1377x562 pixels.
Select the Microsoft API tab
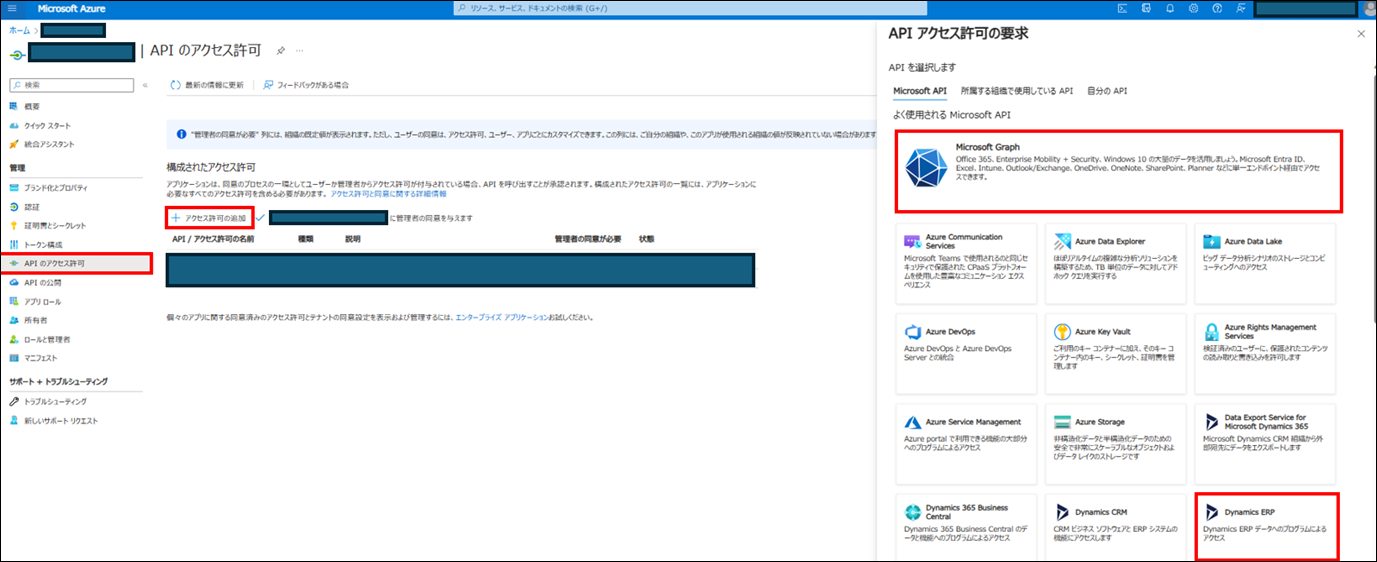pyautogui.click(x=919, y=90)
